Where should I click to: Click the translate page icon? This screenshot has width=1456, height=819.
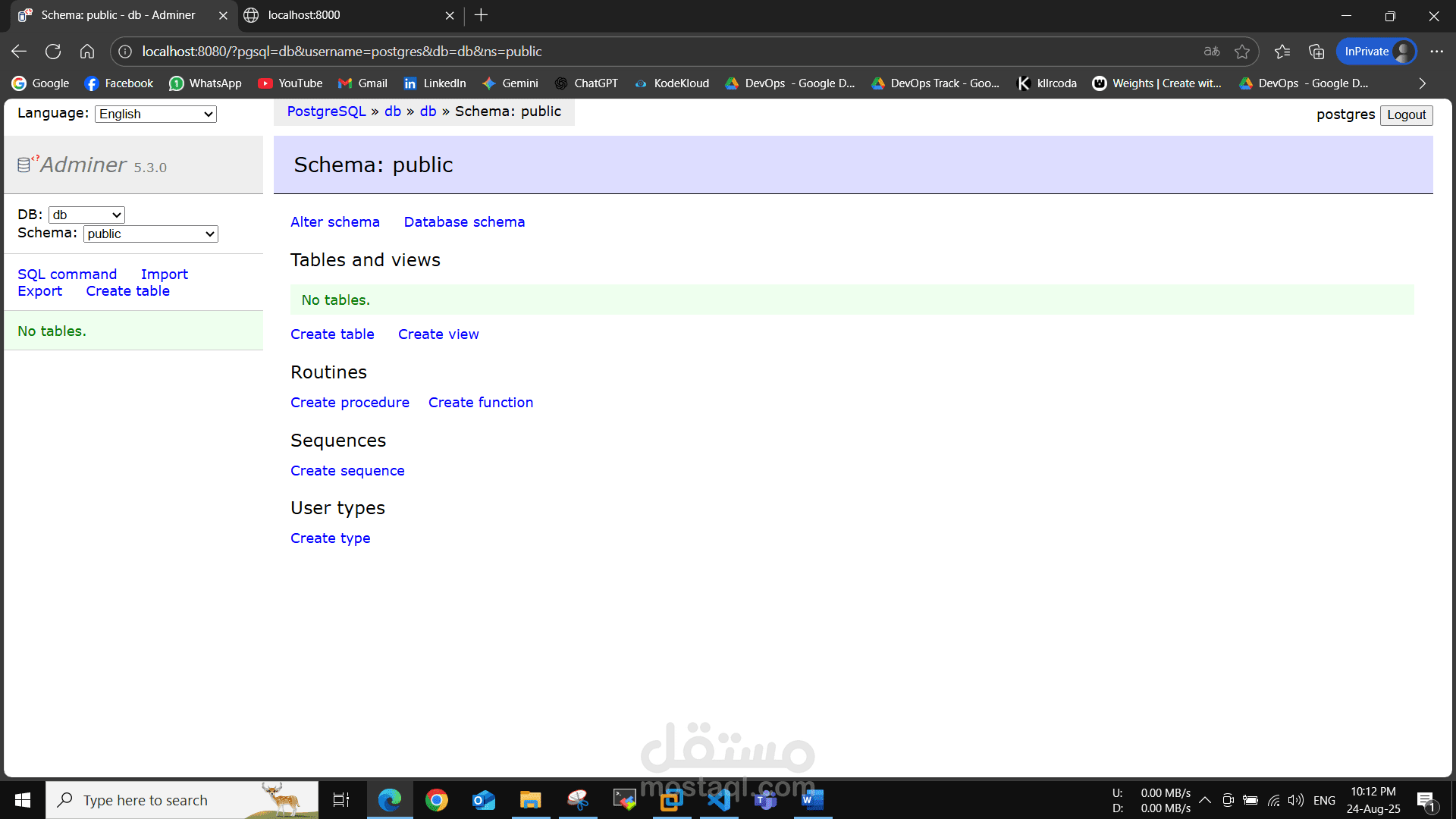pos(1212,52)
